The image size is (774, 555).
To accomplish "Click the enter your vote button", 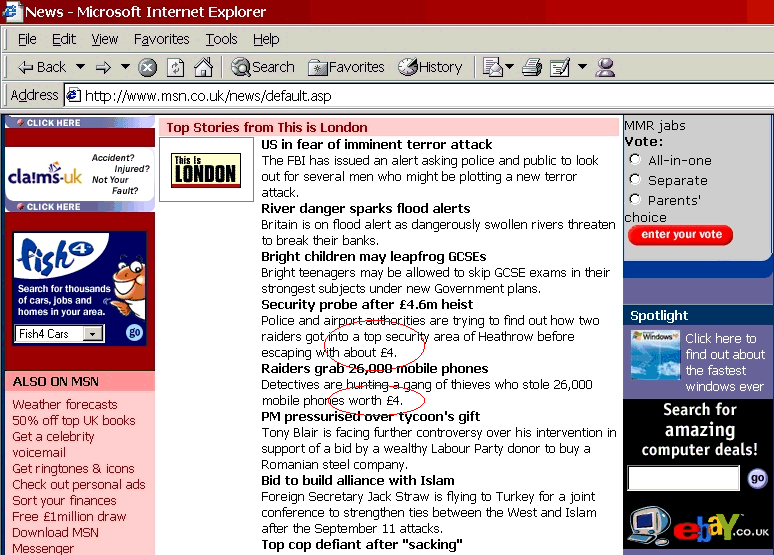I will point(681,235).
